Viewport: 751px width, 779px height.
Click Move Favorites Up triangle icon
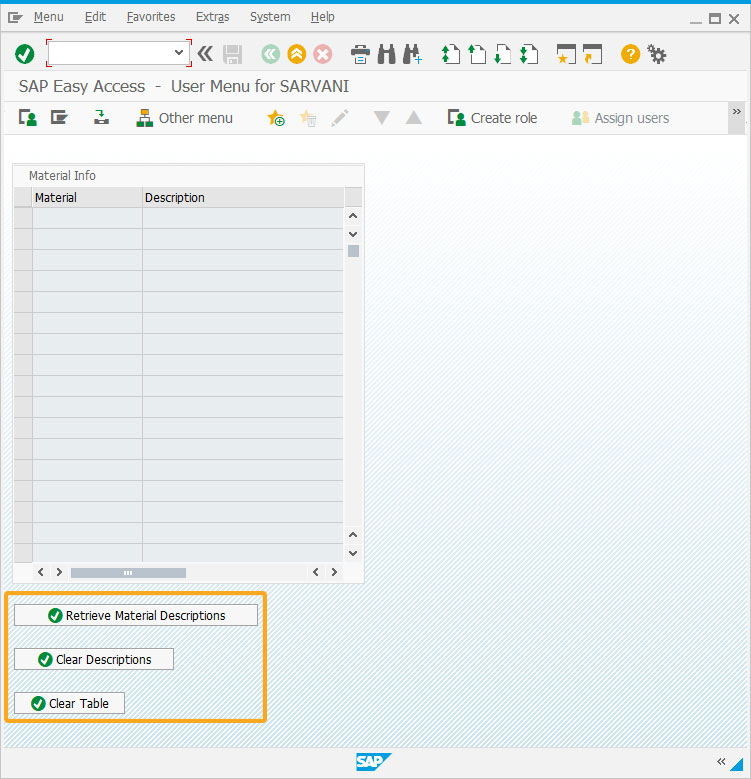point(413,118)
